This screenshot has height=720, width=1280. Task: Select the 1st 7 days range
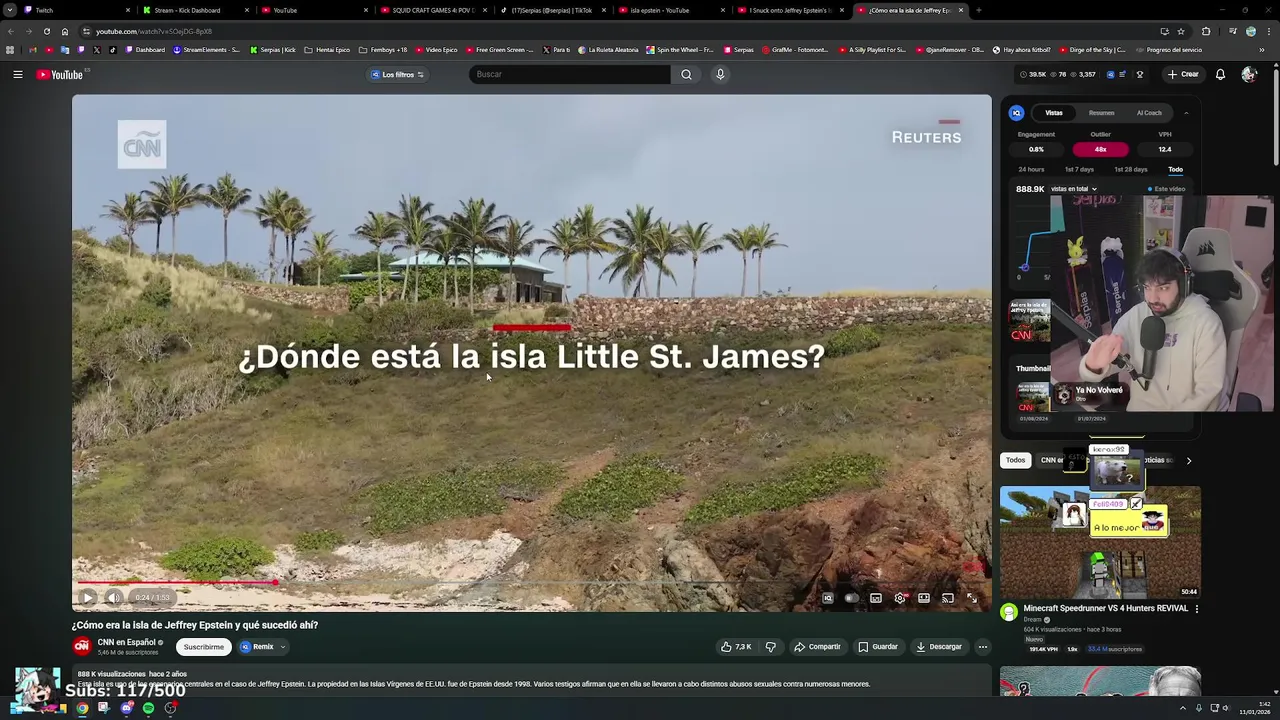pyautogui.click(x=1079, y=170)
